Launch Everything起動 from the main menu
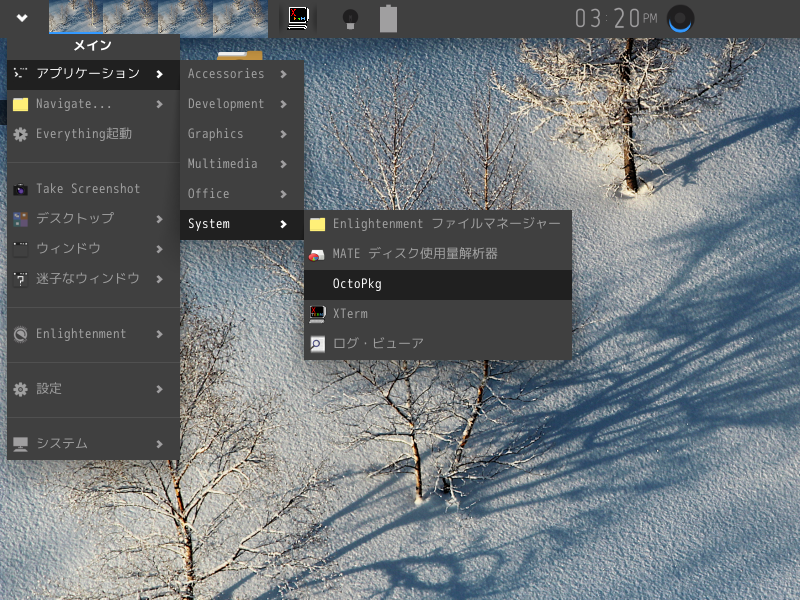The height and width of the screenshot is (600, 800). (93, 134)
